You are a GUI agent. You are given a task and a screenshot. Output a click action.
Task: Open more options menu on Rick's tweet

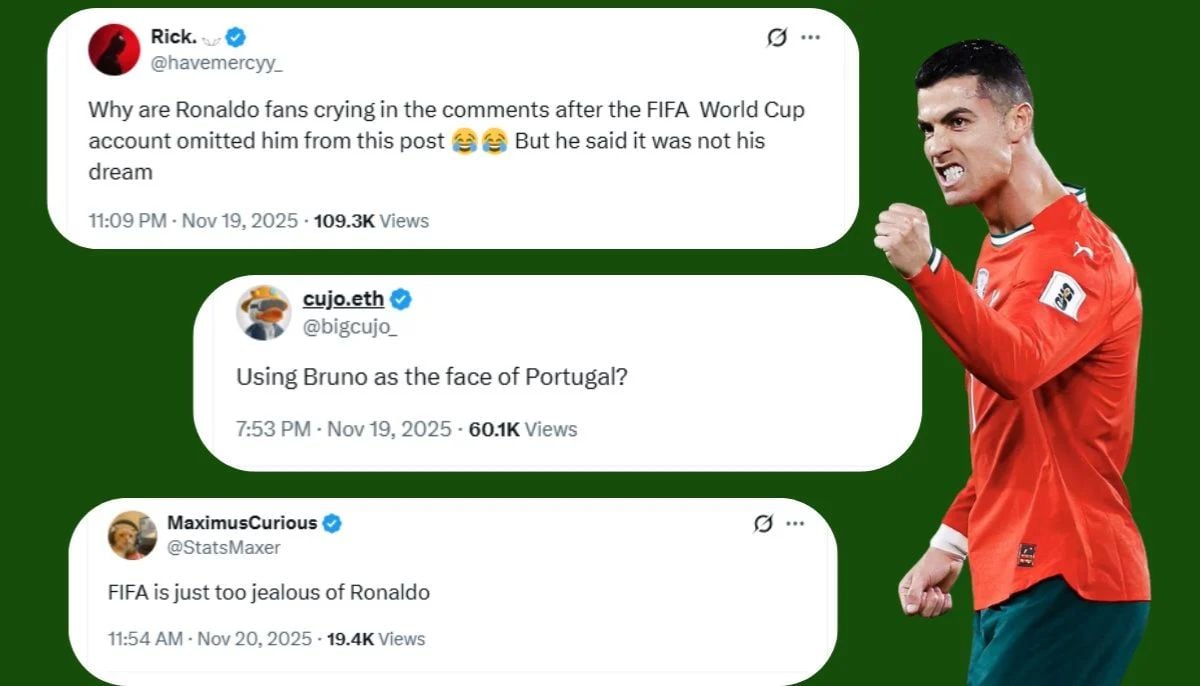tap(808, 36)
